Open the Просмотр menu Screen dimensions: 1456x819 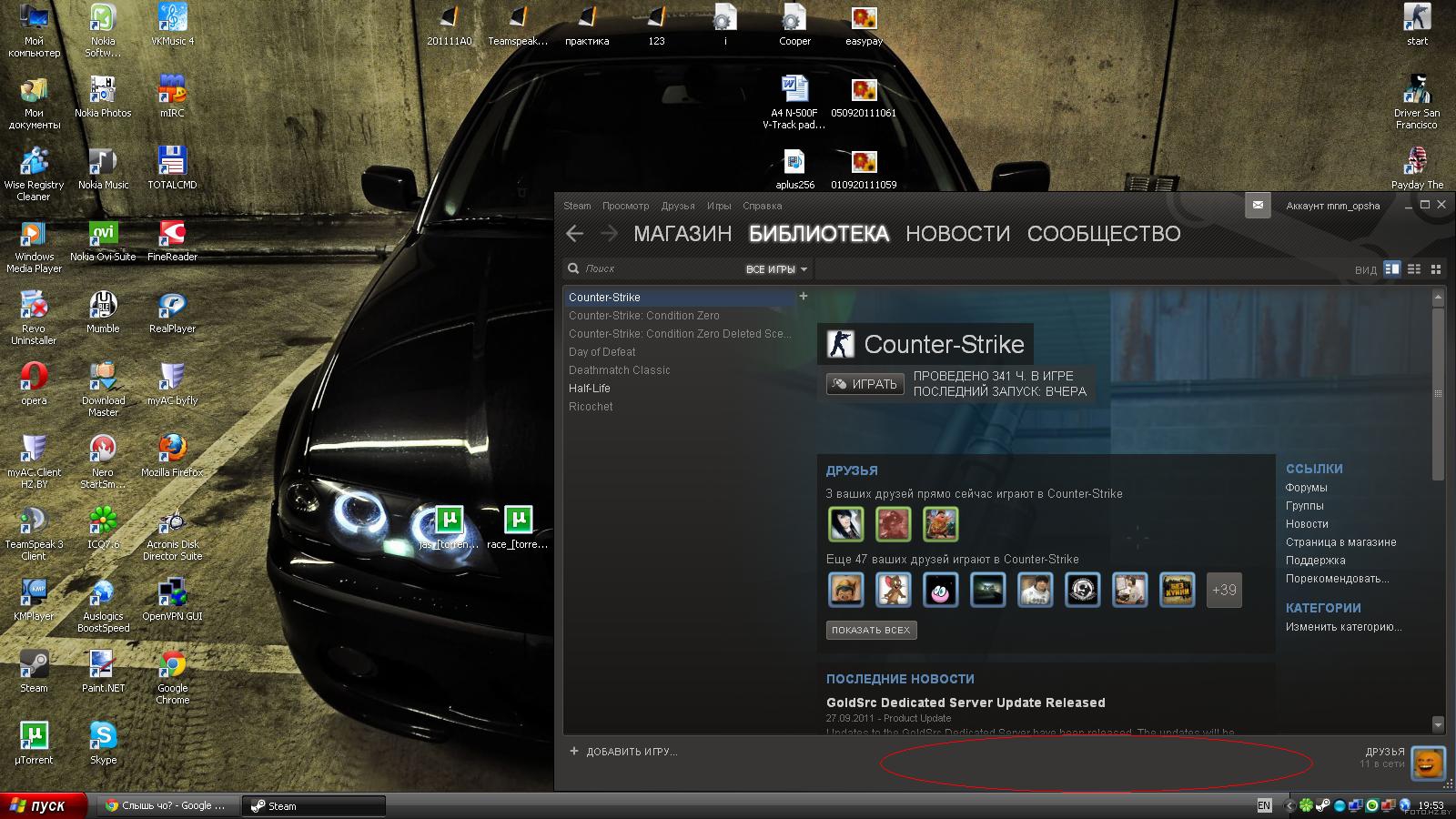pos(625,206)
